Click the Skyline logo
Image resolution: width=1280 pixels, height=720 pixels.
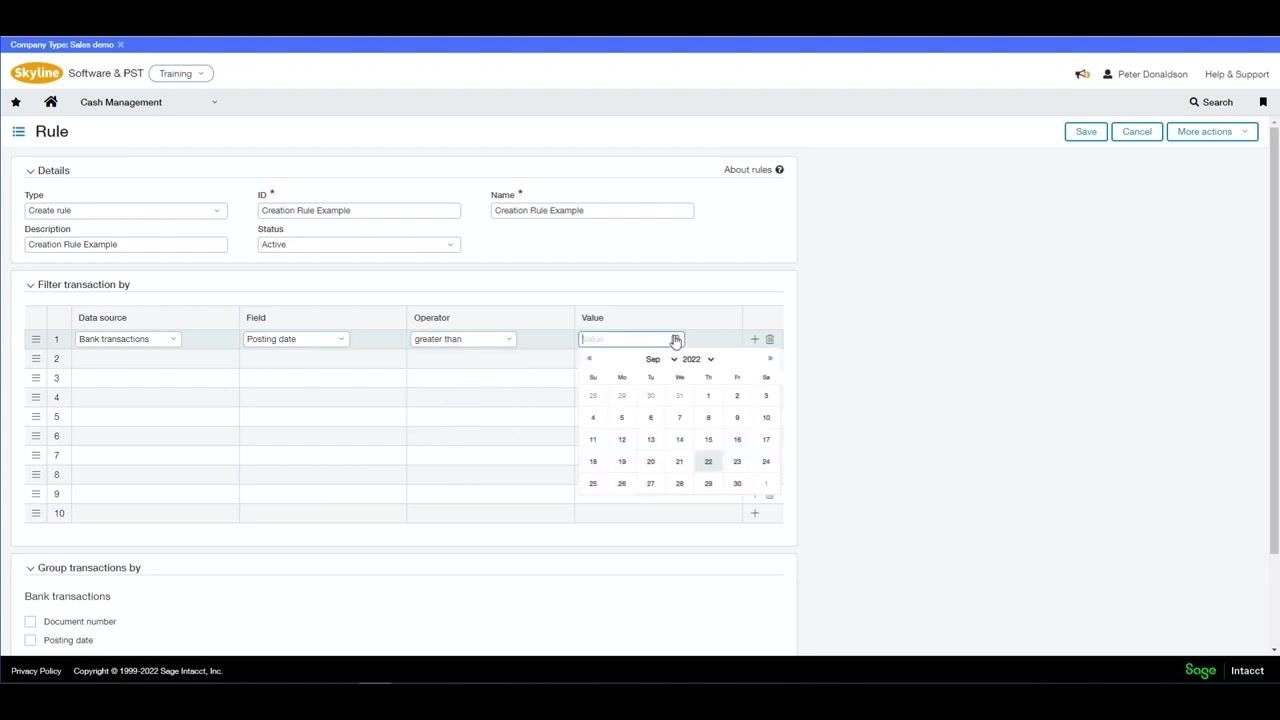click(x=37, y=73)
